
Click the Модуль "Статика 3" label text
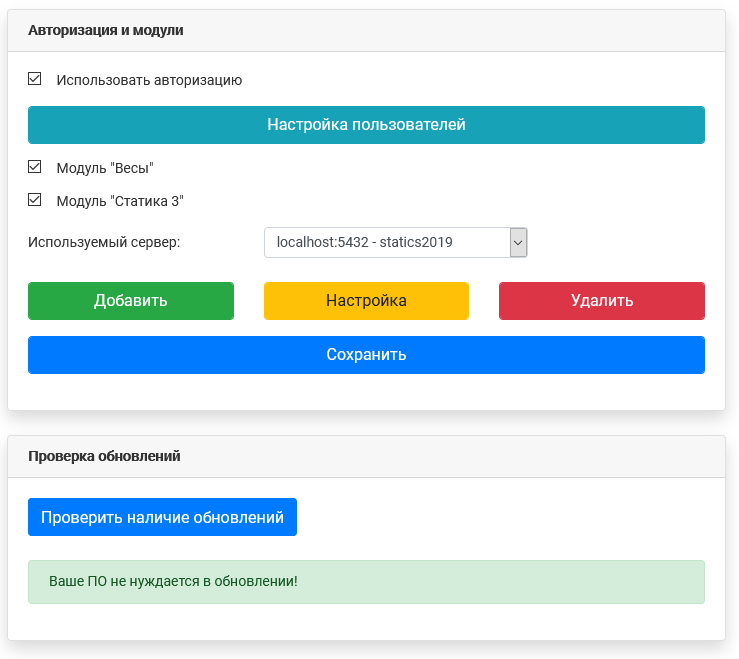[x=120, y=201]
